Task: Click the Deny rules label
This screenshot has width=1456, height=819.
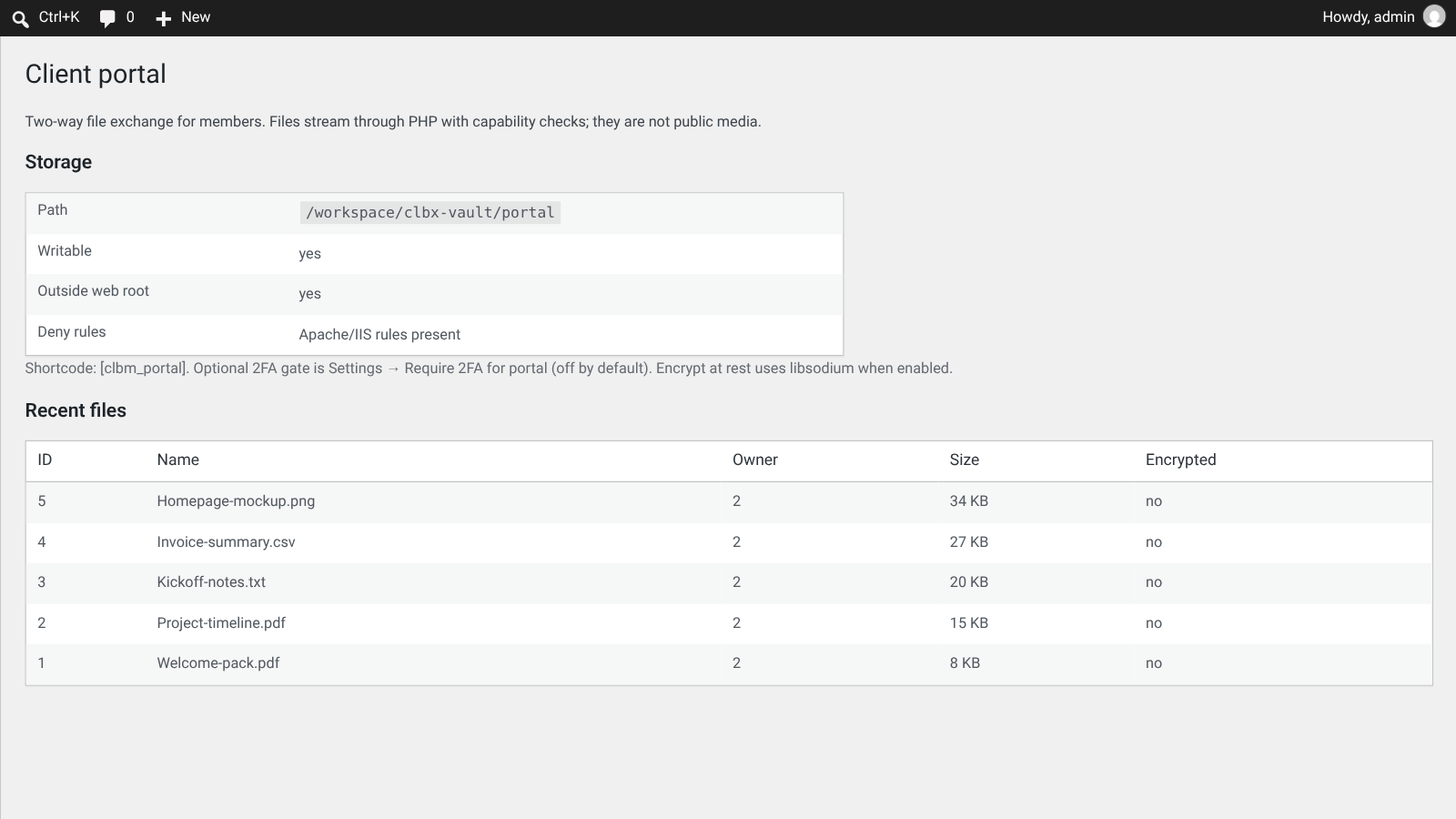Action: point(72,332)
